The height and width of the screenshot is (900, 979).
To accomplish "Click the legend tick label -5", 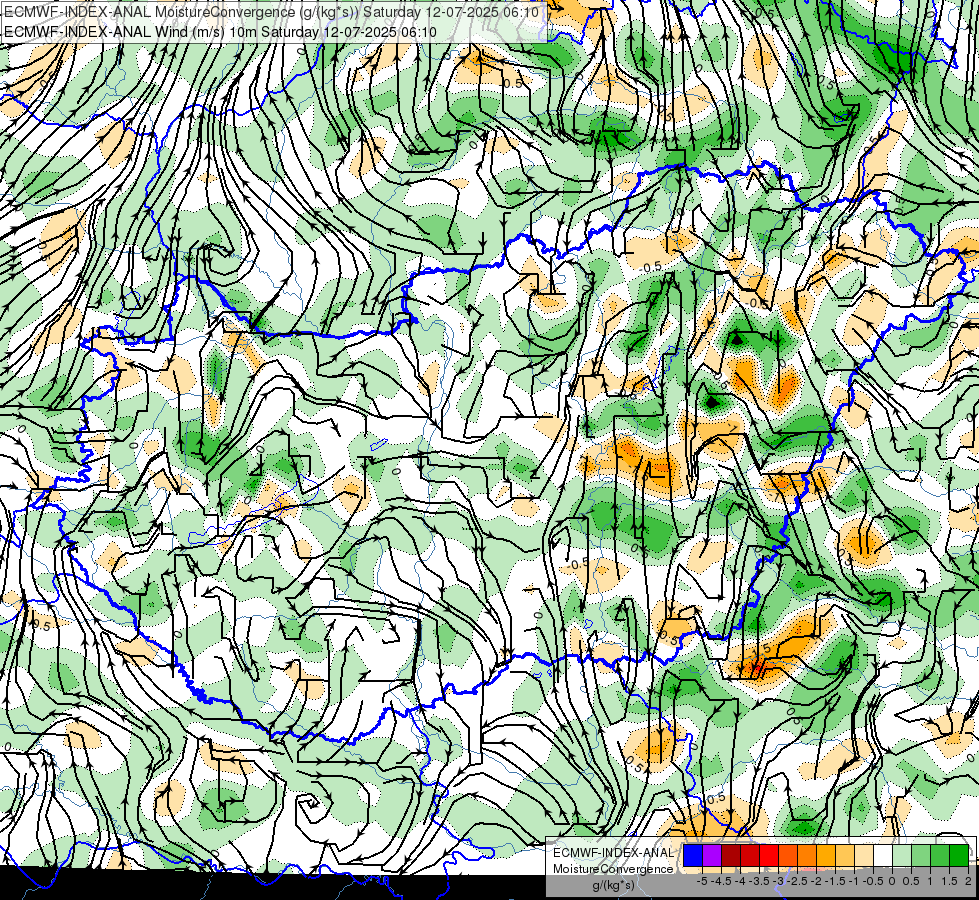I will tap(702, 881).
